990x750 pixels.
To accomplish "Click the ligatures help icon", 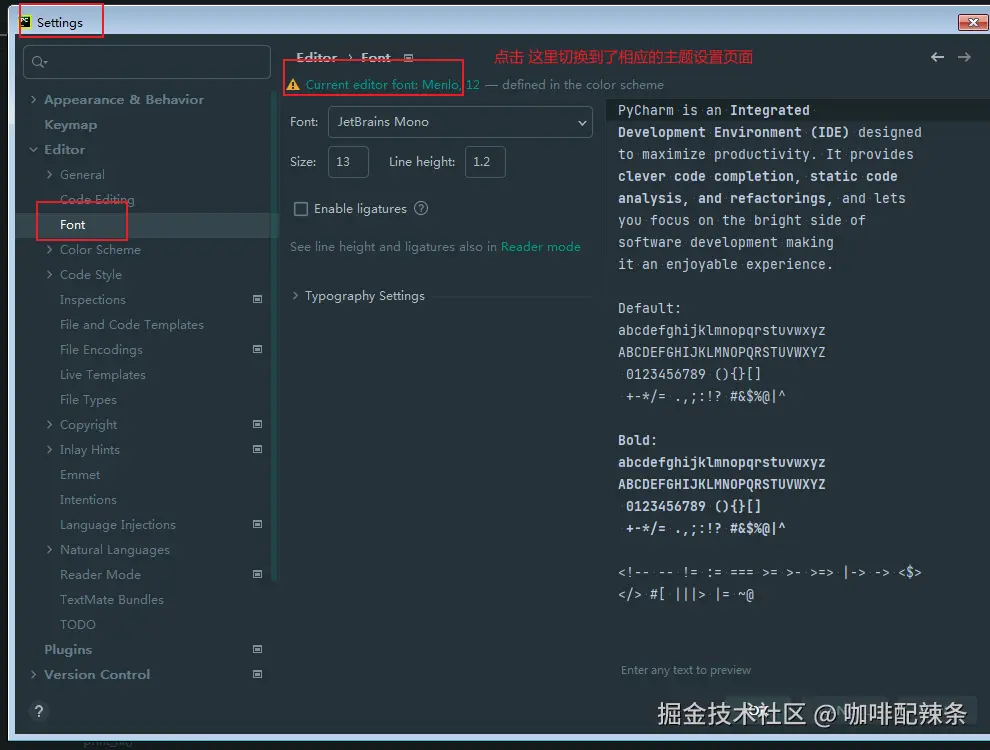I will pyautogui.click(x=421, y=208).
